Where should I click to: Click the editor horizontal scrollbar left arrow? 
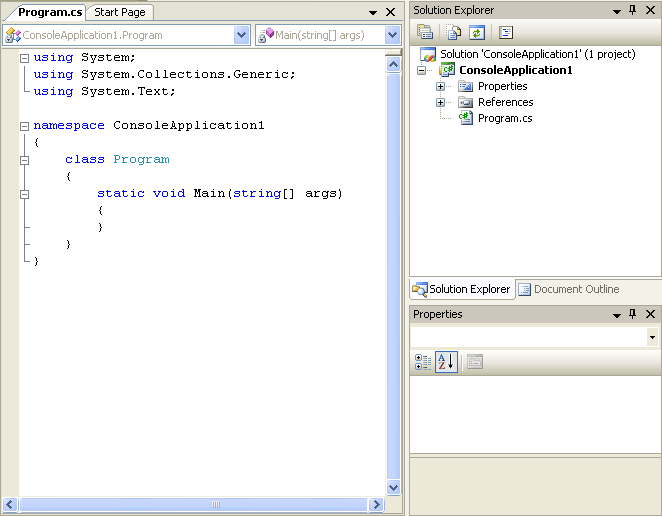(x=10, y=504)
